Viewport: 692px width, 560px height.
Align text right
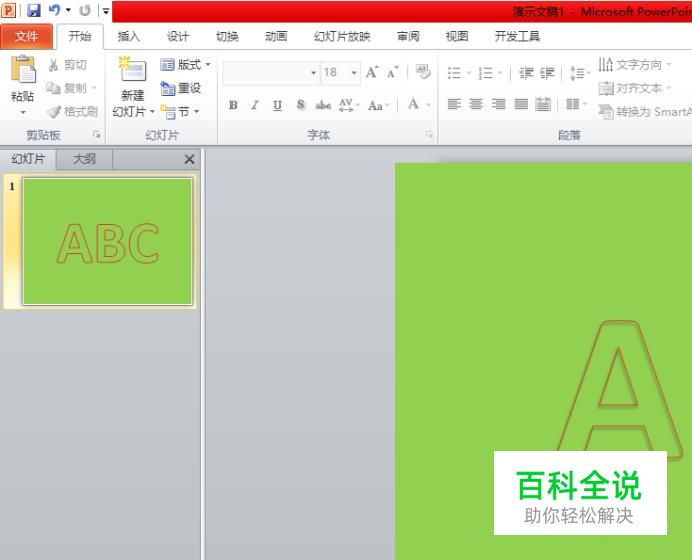[499, 104]
